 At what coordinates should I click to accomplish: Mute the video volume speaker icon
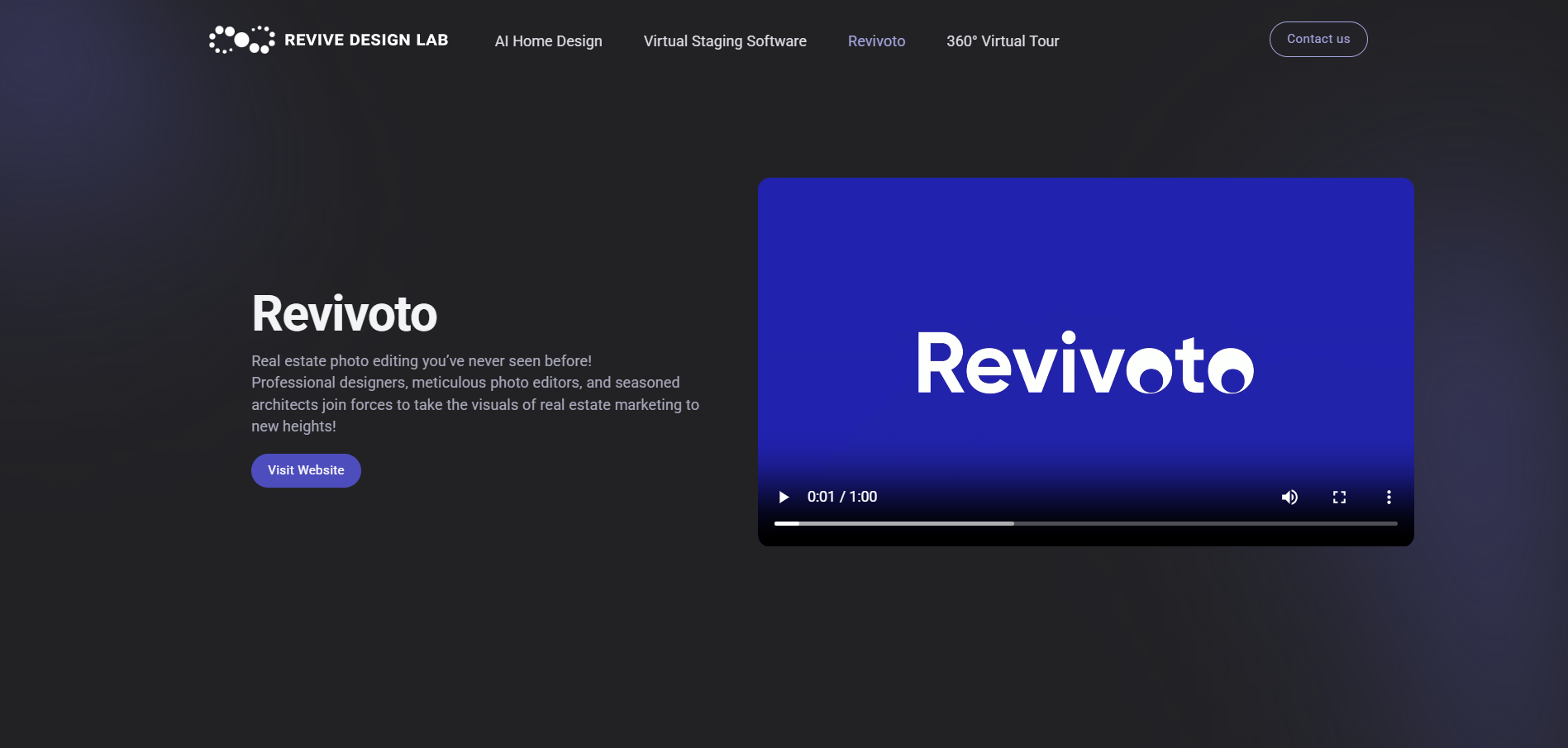[1289, 497]
